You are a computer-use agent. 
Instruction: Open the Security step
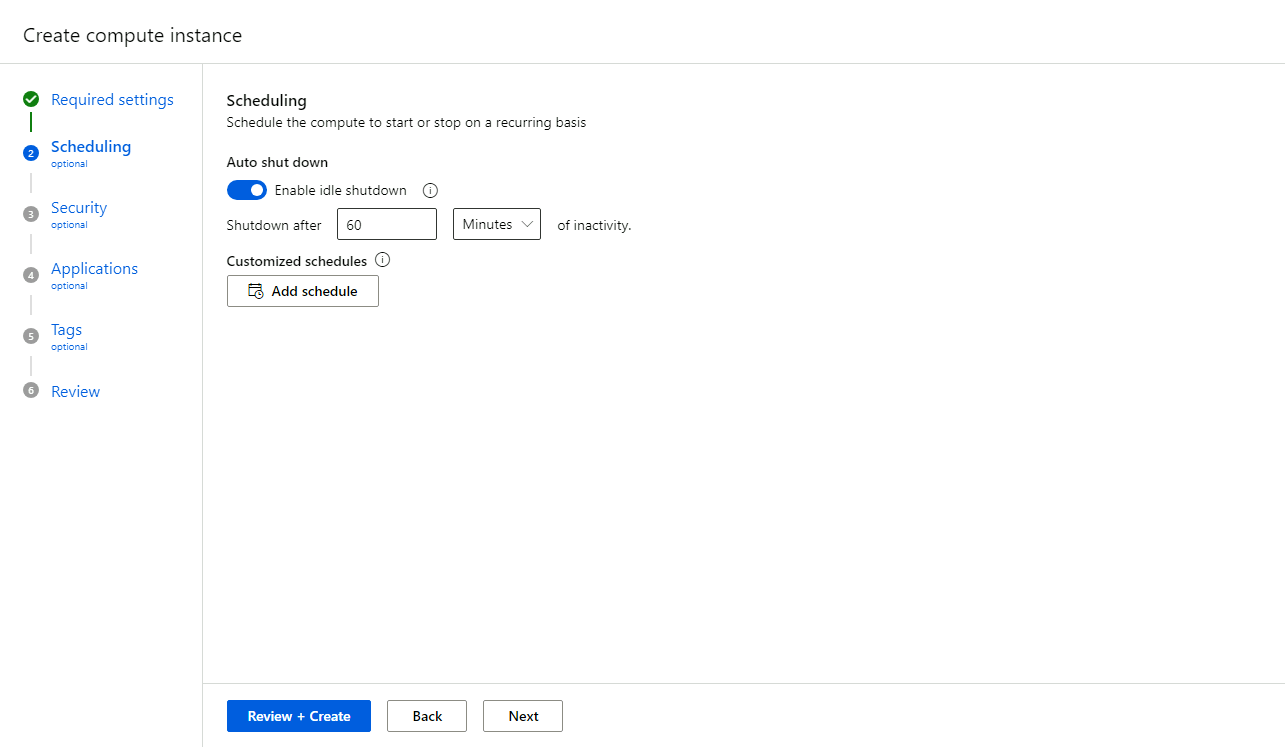pyautogui.click(x=79, y=208)
